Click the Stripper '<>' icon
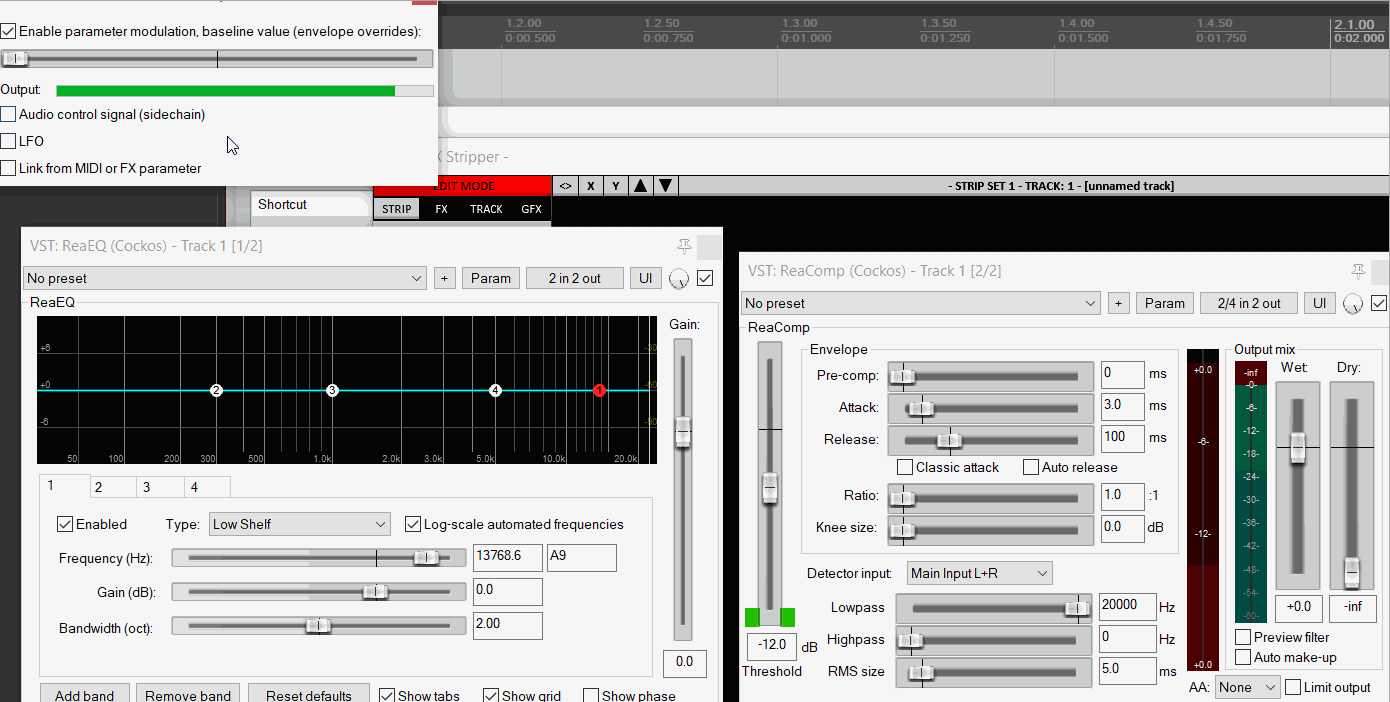Viewport: 1390px width, 702px height. (565, 185)
